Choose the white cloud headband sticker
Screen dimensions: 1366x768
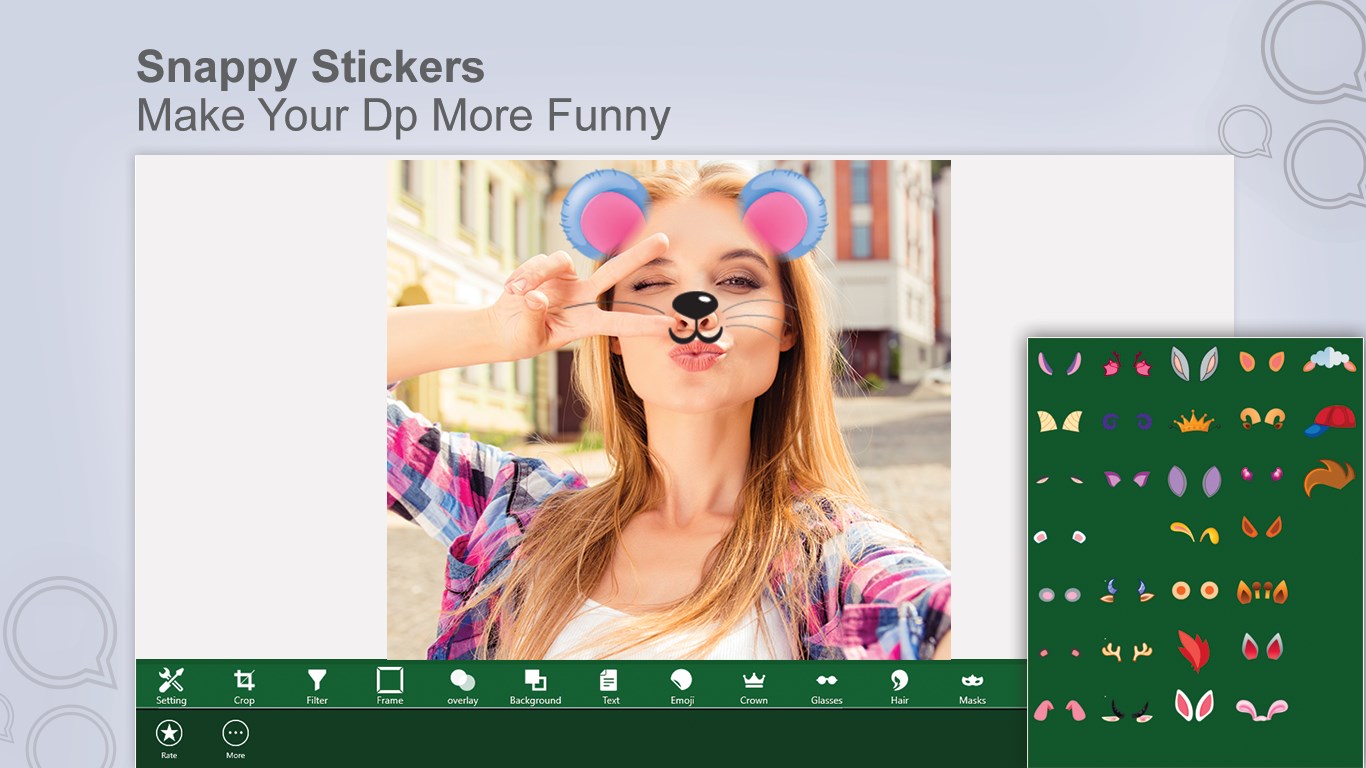point(1329,359)
